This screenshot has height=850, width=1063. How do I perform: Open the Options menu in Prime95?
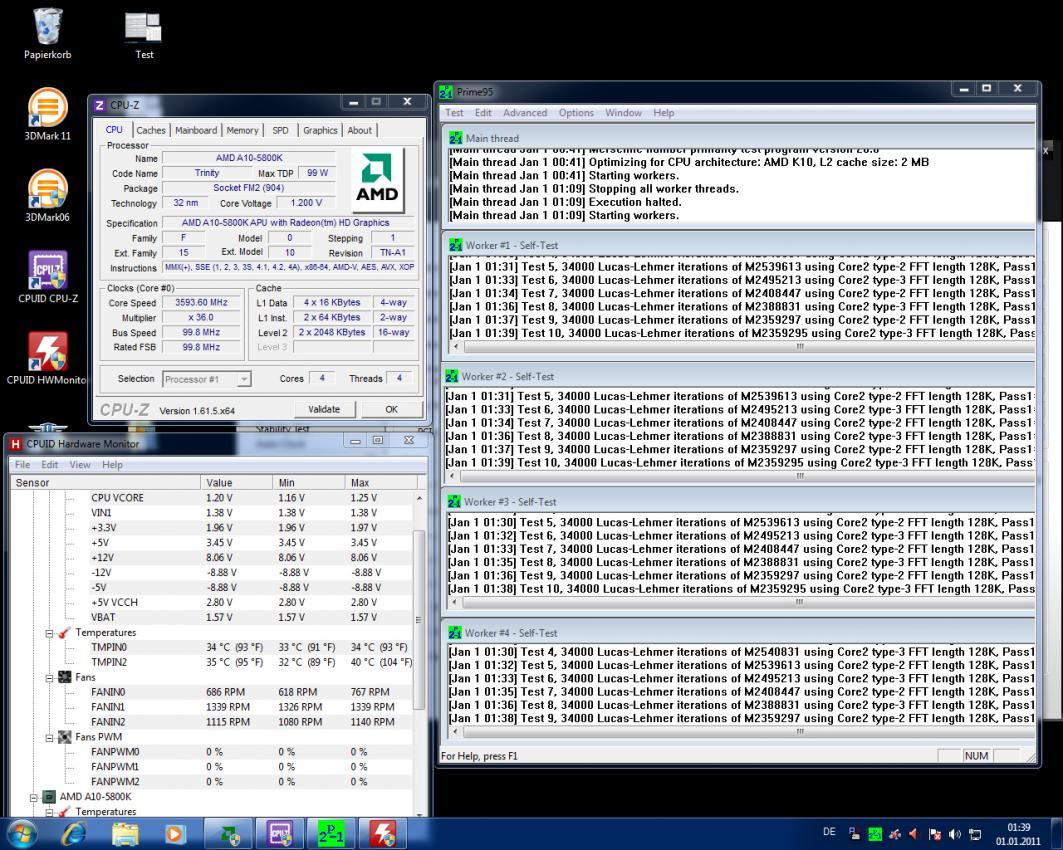(576, 113)
